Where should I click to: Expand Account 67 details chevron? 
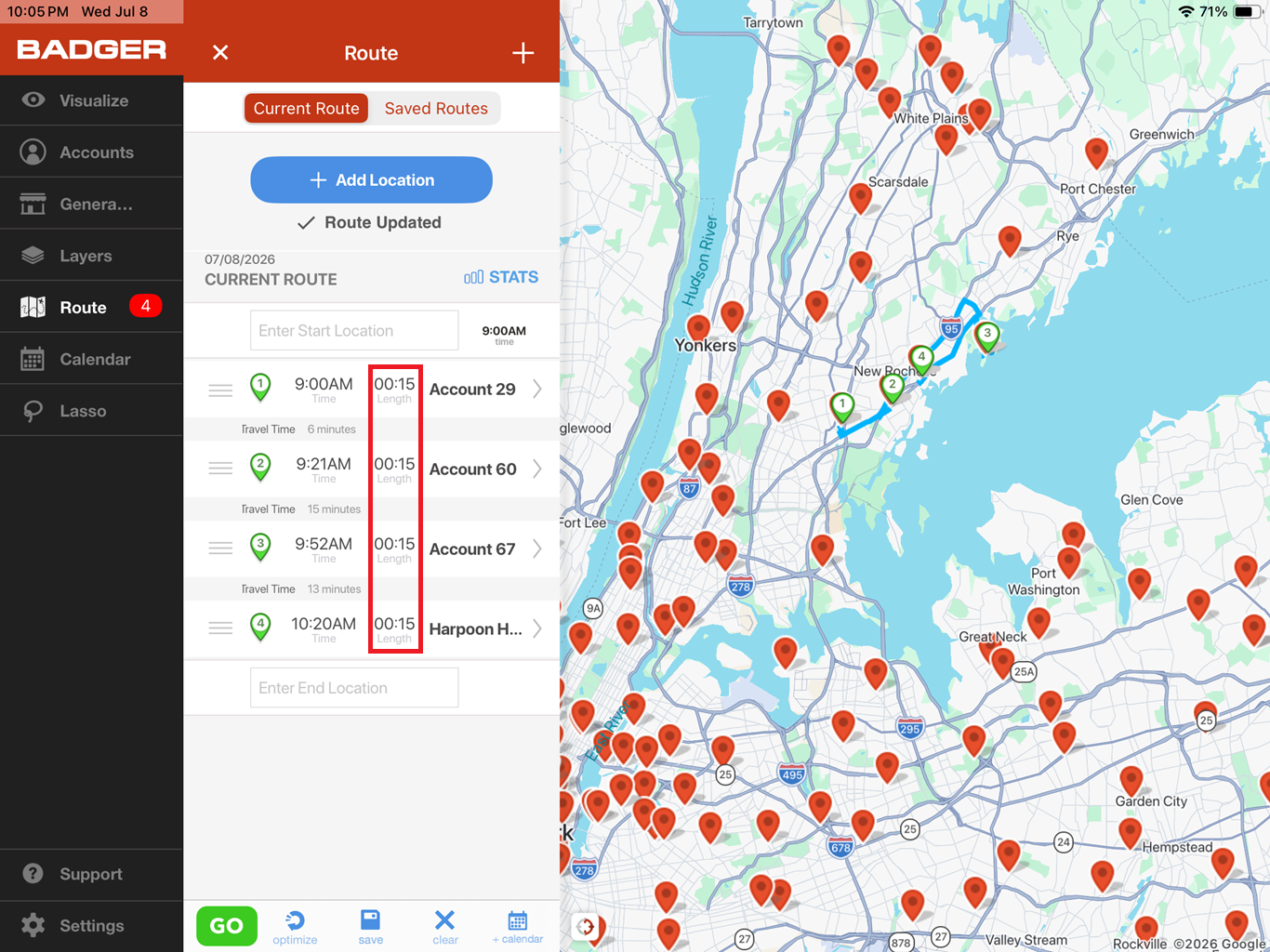537,549
